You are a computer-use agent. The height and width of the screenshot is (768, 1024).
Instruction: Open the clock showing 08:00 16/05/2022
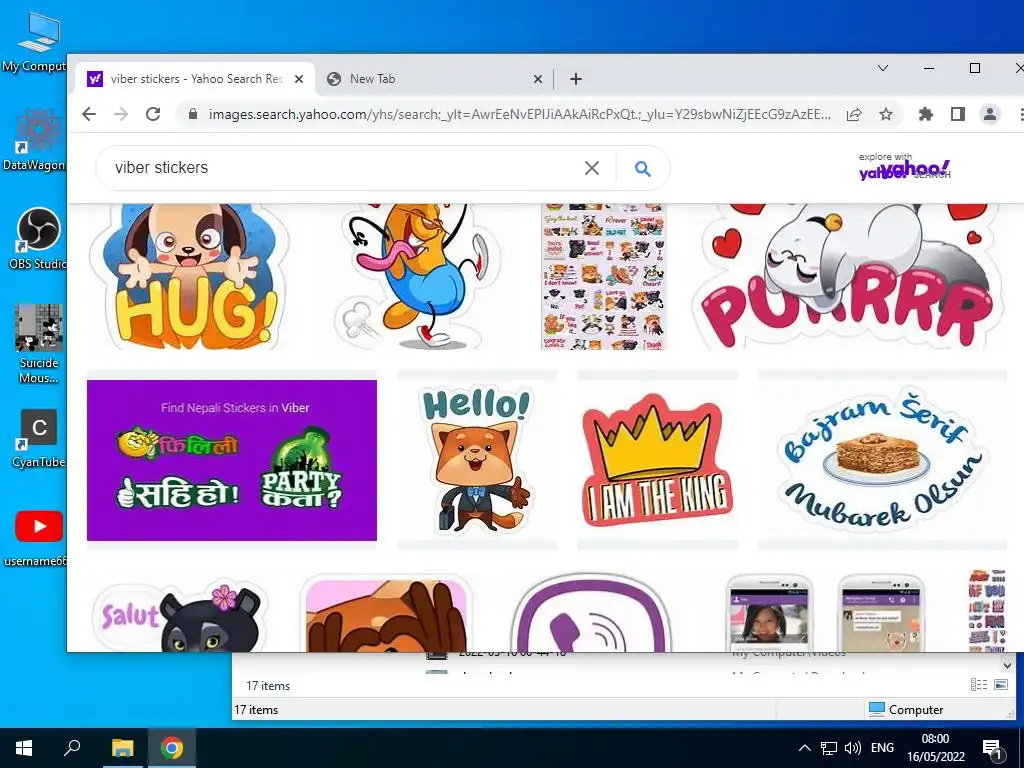click(935, 748)
